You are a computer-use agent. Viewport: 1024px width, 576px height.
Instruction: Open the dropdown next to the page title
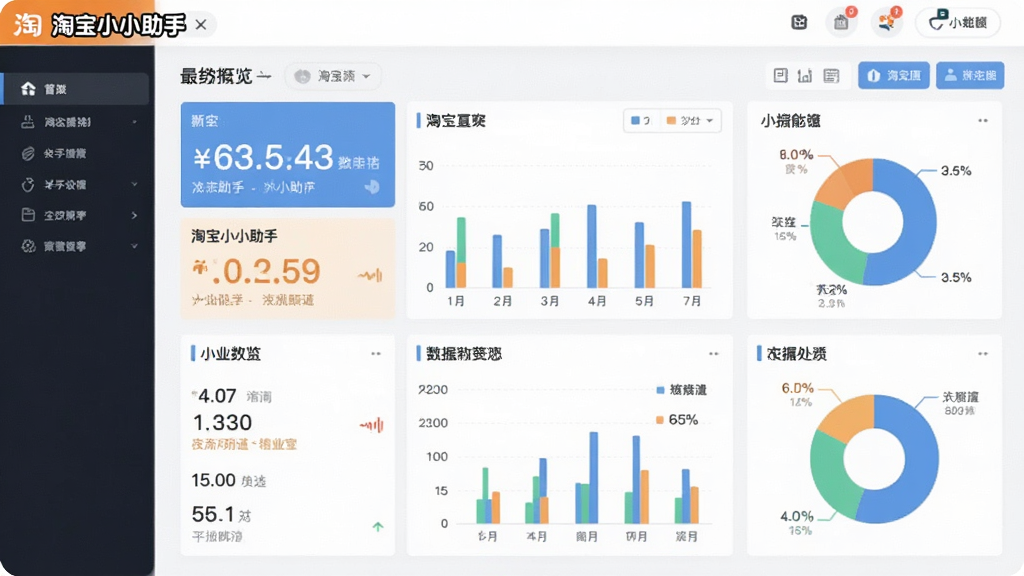332,76
